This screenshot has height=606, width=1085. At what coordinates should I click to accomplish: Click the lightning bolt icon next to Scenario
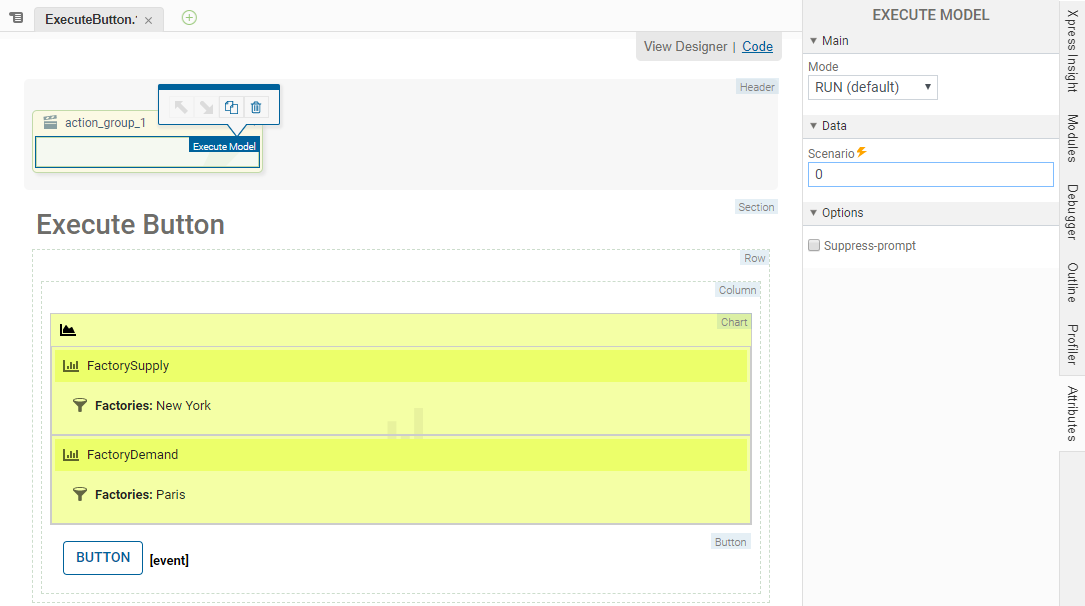pyautogui.click(x=862, y=153)
